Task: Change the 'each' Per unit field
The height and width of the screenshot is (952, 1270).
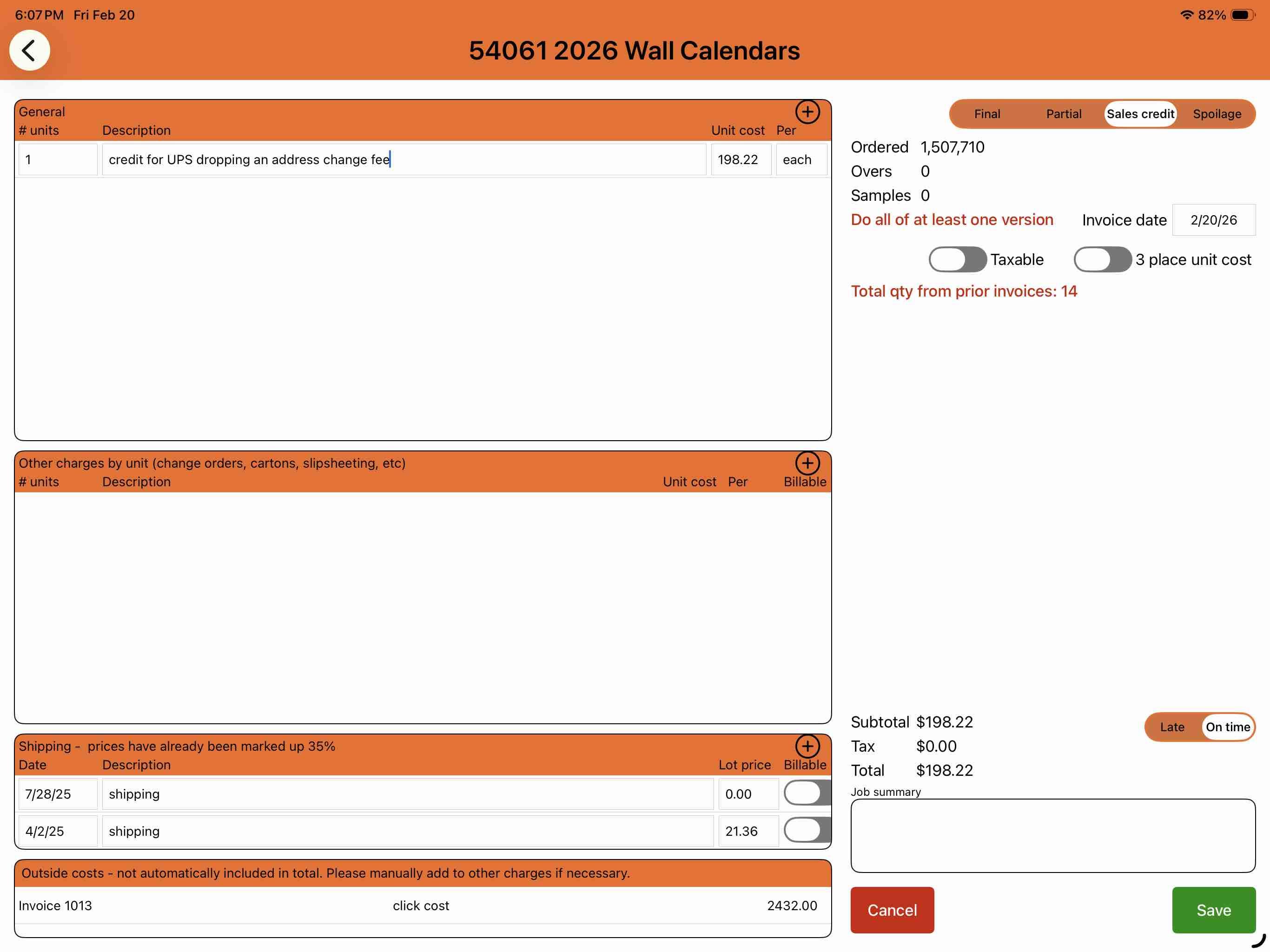Action: coord(801,159)
